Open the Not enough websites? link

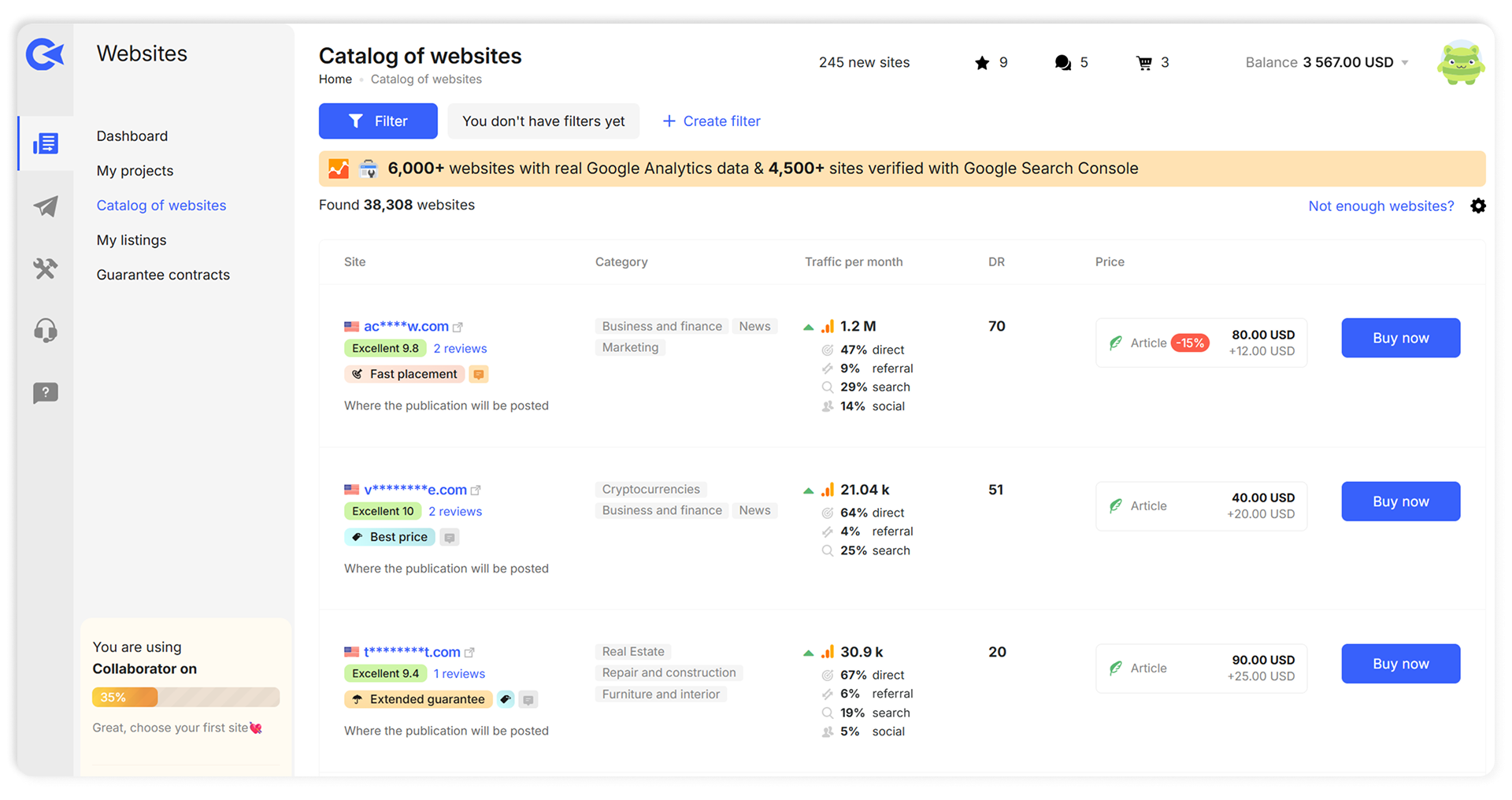[1380, 206]
